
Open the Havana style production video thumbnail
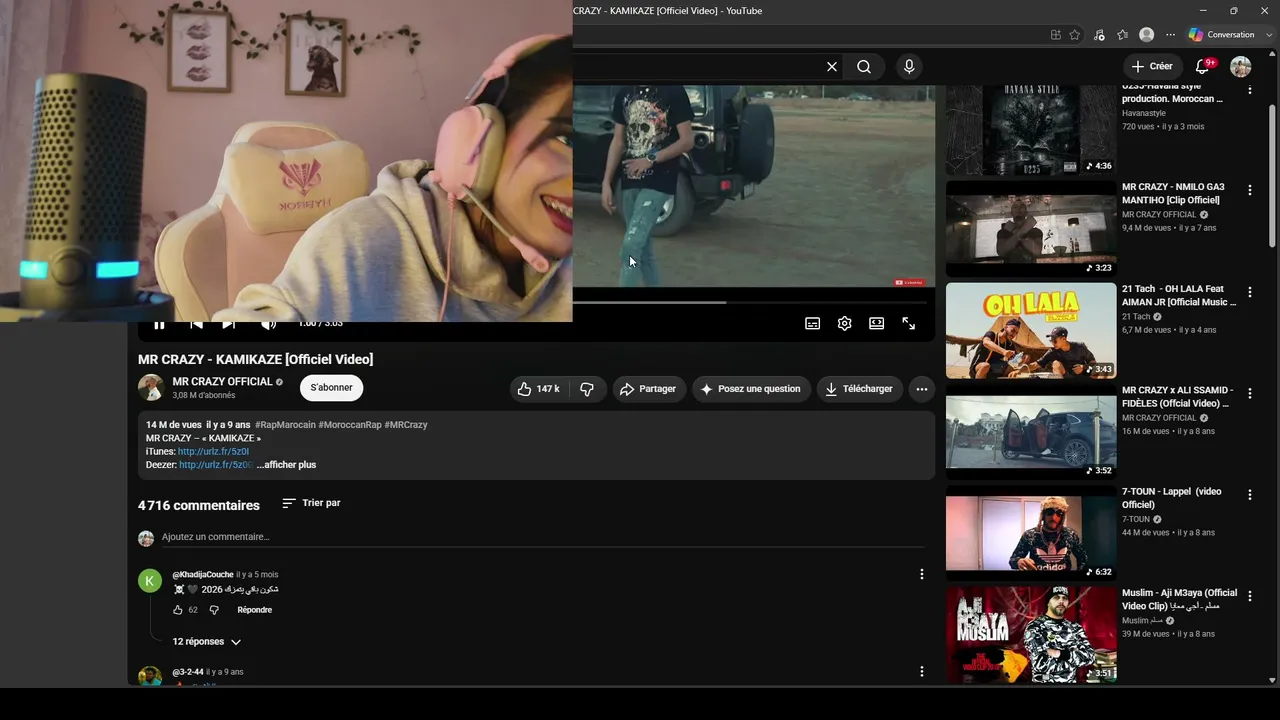[1031, 130]
